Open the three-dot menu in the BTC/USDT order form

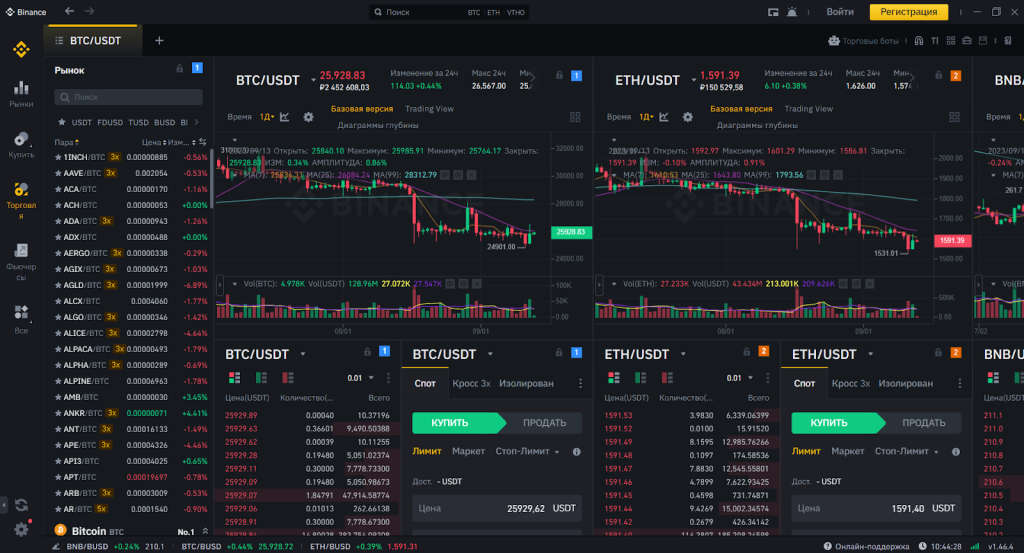click(x=581, y=383)
